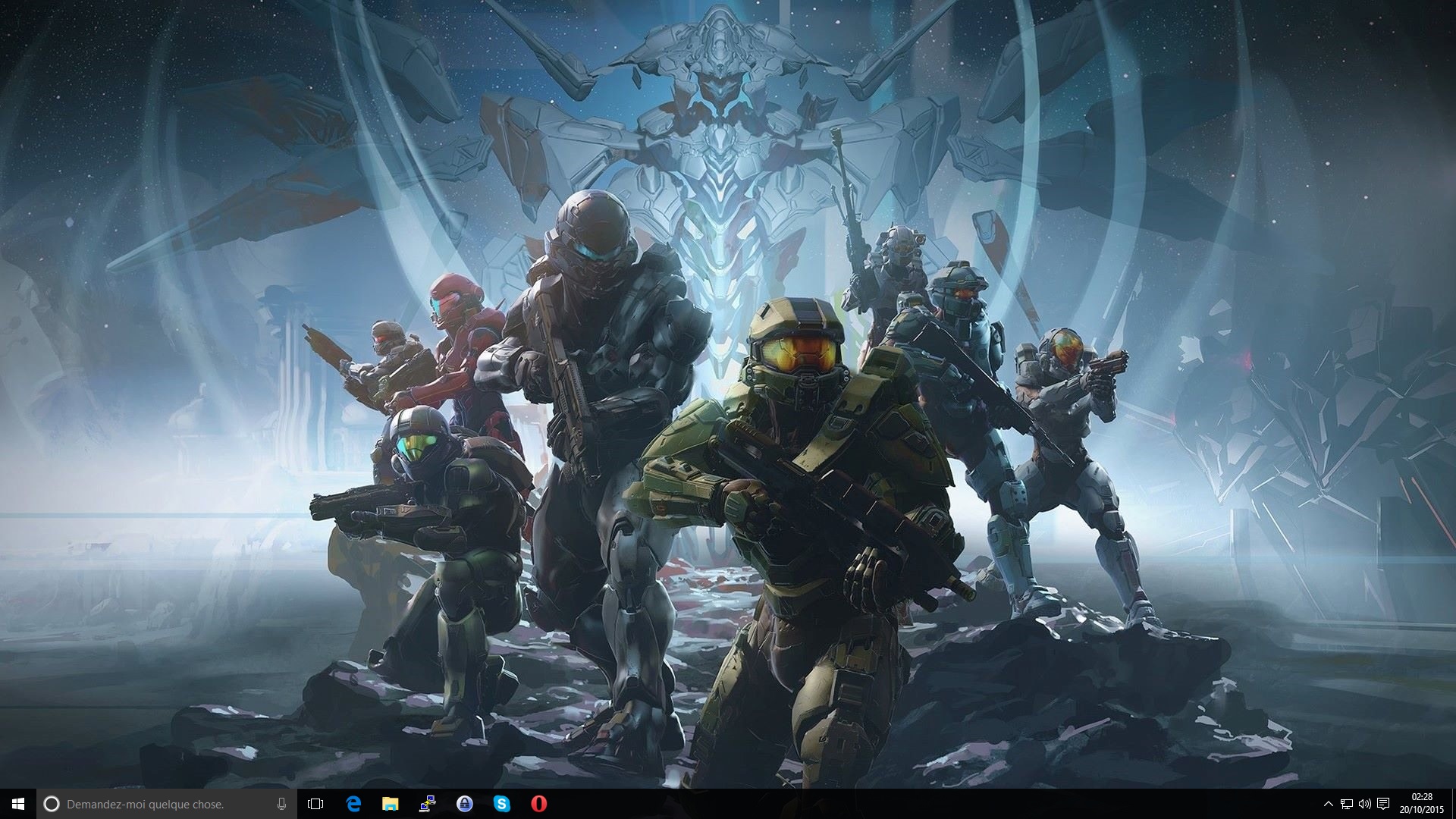Image resolution: width=1456 pixels, height=819 pixels.
Task: Activate the Cortana microphone icon
Action: (x=282, y=804)
